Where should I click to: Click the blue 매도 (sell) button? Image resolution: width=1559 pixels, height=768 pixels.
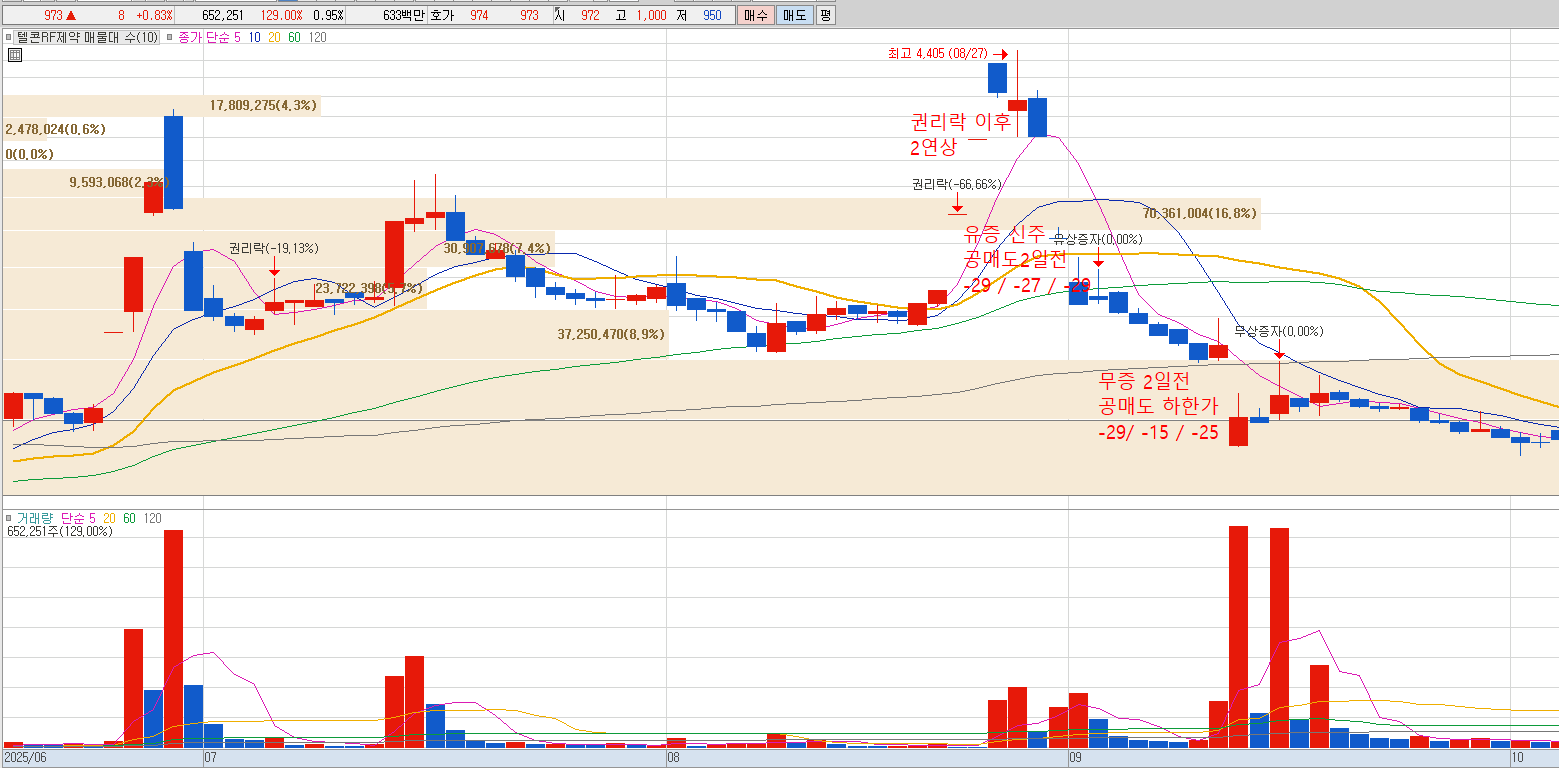tap(794, 15)
